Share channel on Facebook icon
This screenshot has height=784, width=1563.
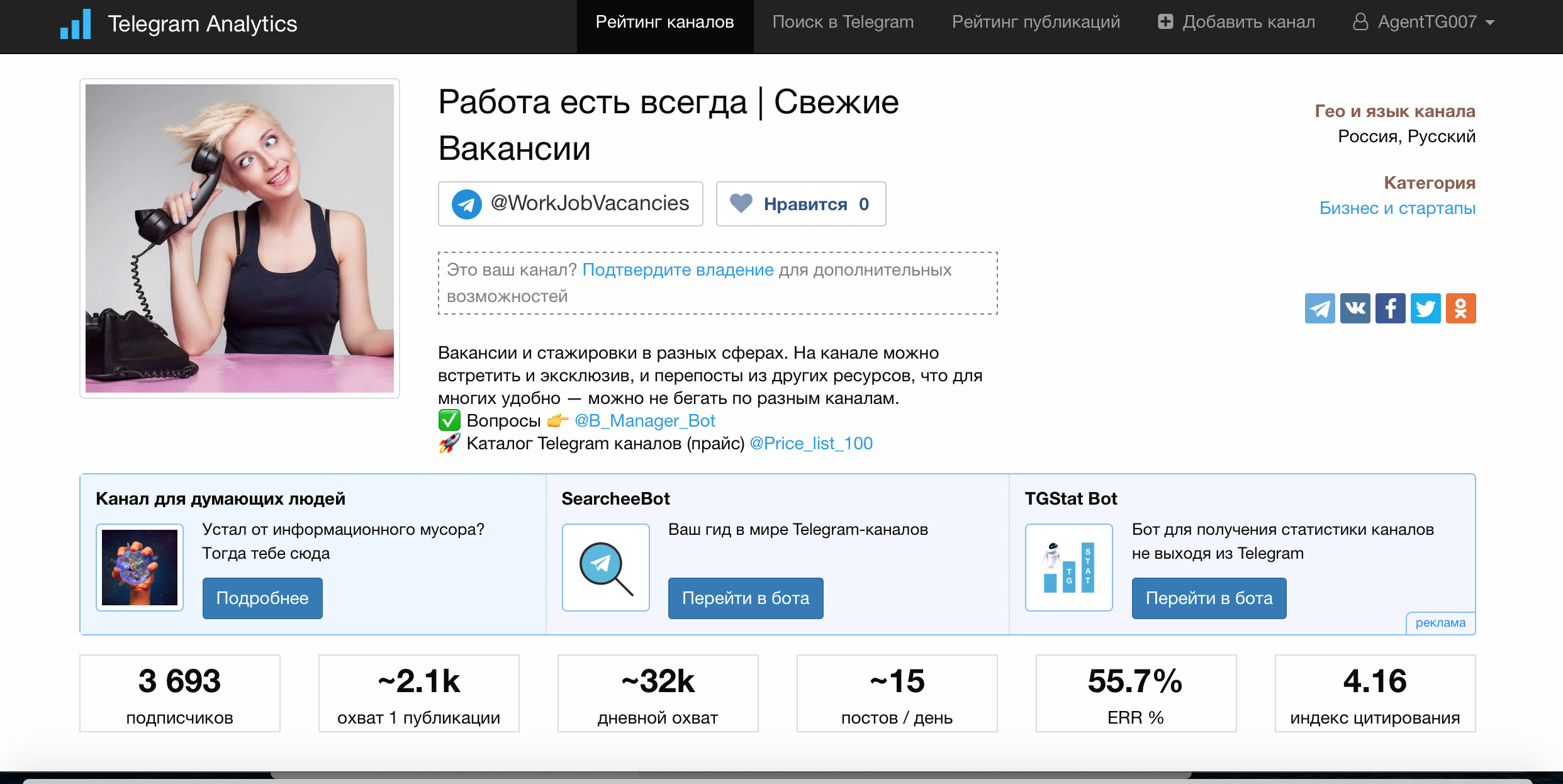1390,308
